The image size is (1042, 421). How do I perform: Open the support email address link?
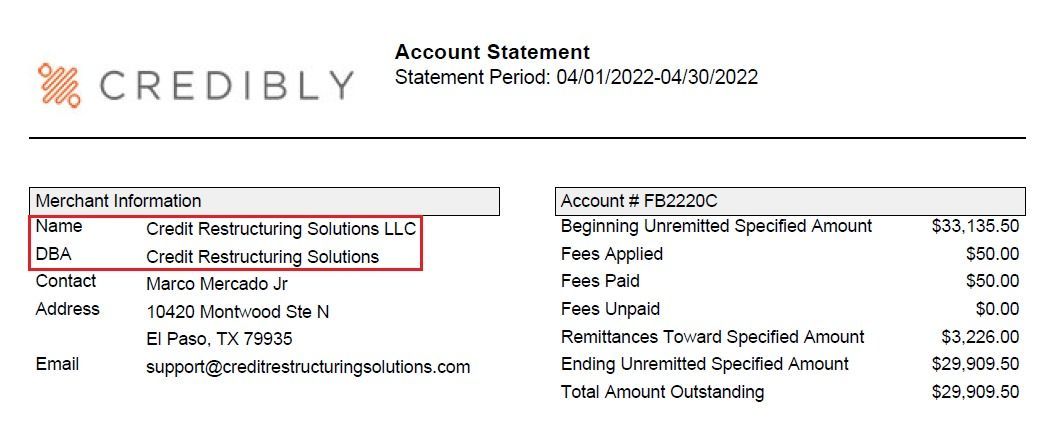(308, 367)
